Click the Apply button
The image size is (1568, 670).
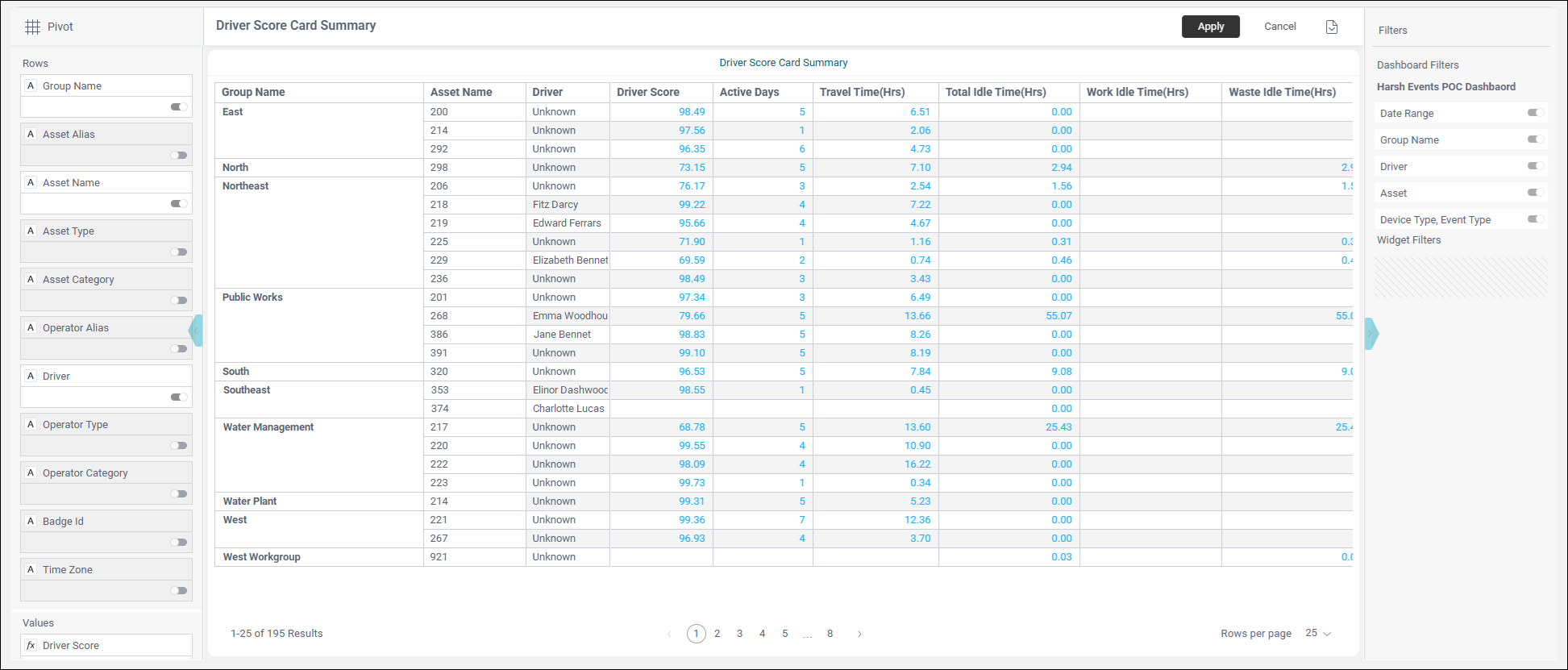coord(1211,27)
